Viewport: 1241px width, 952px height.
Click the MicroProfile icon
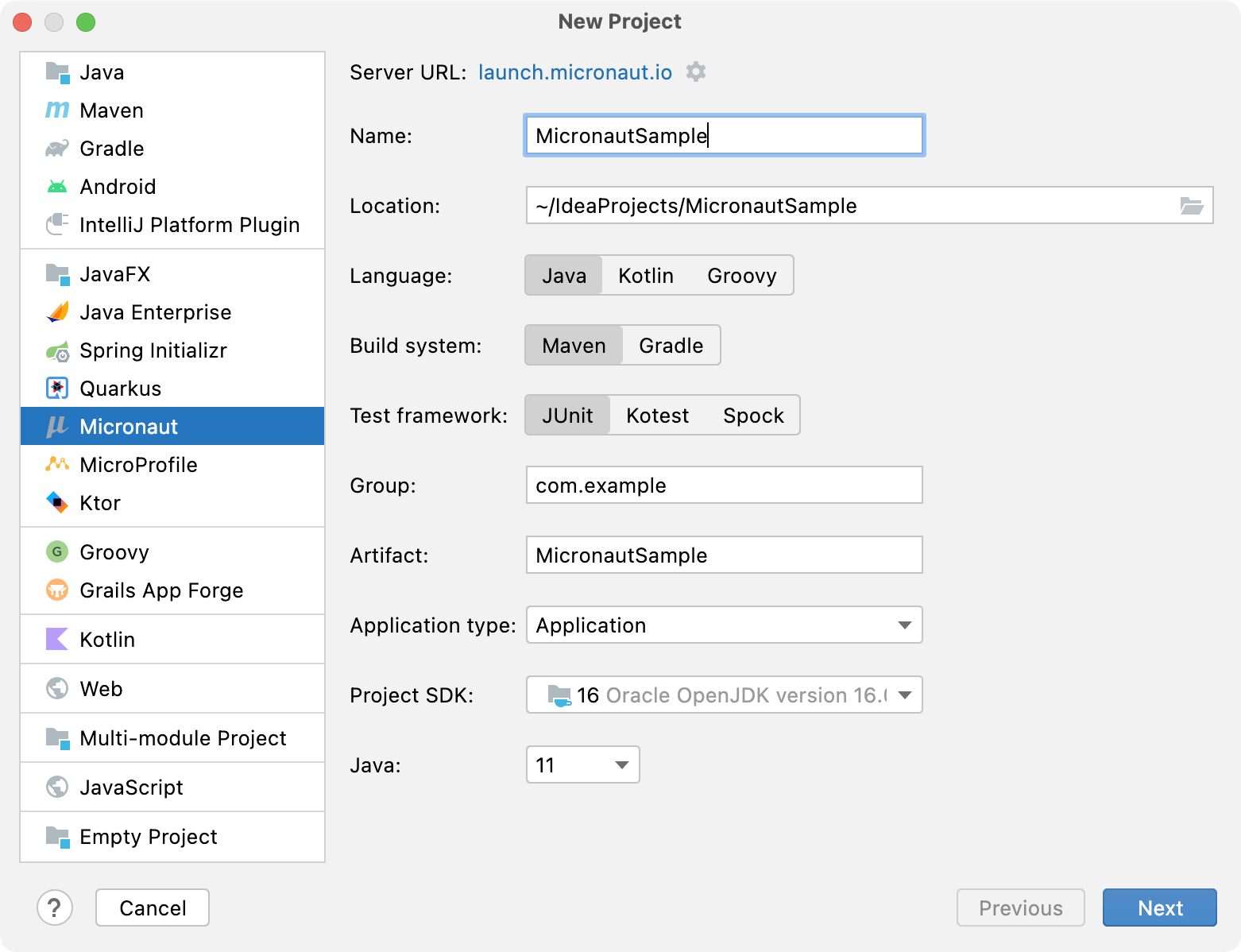57,464
